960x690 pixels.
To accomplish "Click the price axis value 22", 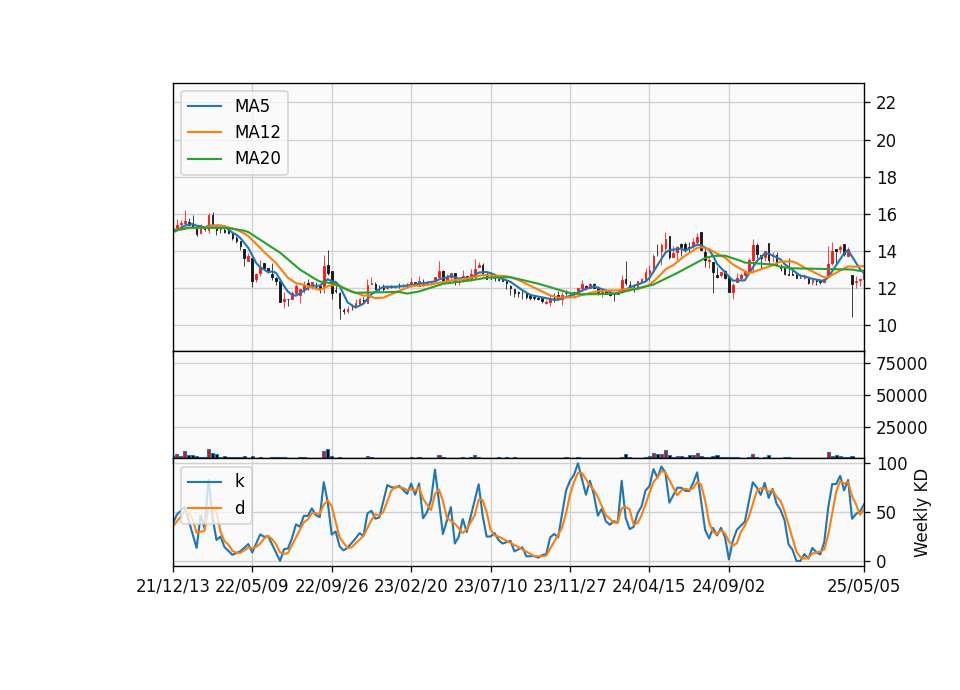I will (886, 103).
